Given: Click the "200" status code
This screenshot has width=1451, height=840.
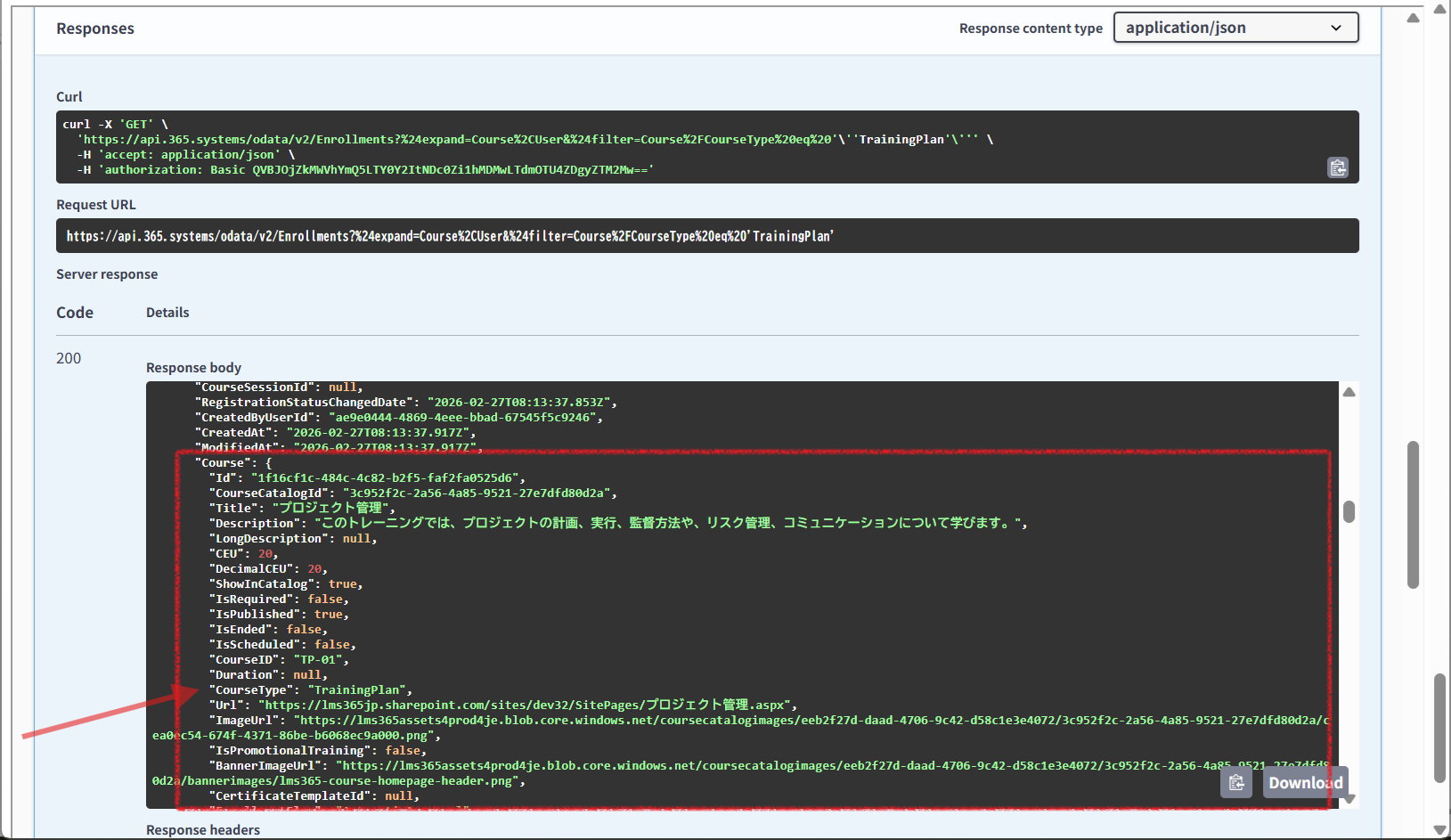Looking at the screenshot, I should point(69,358).
